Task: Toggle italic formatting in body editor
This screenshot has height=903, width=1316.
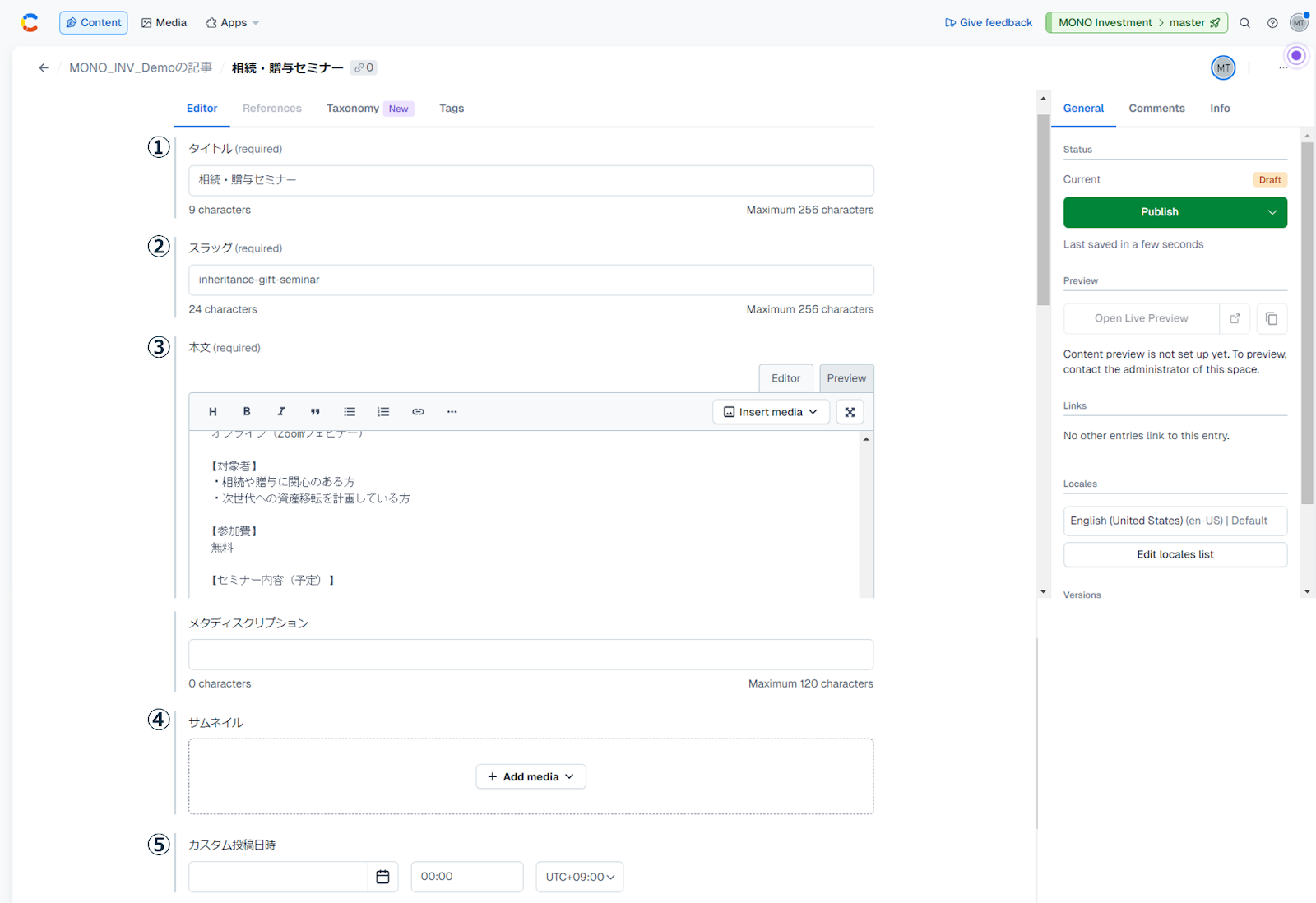Action: [281, 412]
